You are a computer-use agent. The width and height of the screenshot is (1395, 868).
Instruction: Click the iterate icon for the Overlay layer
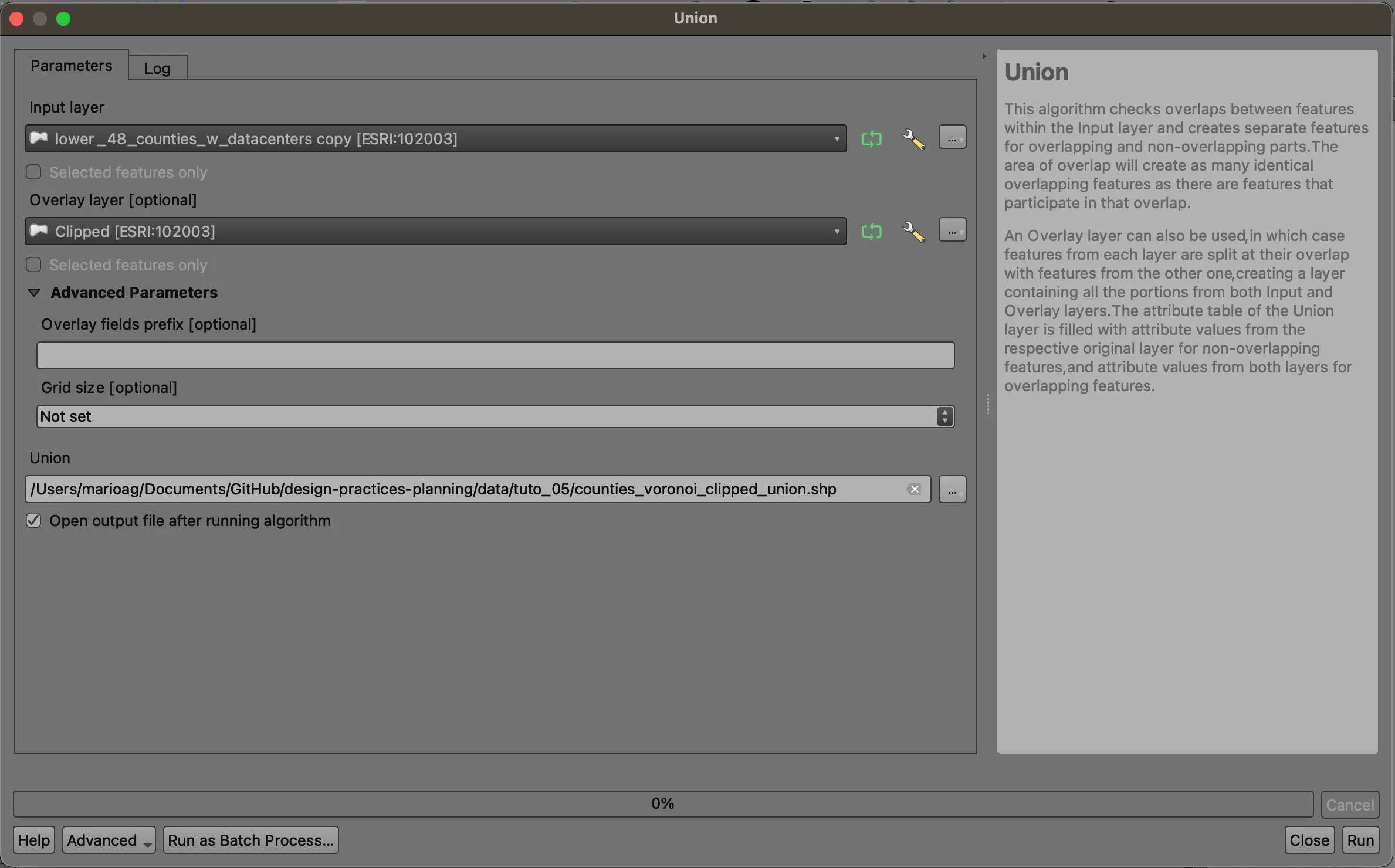coord(872,232)
